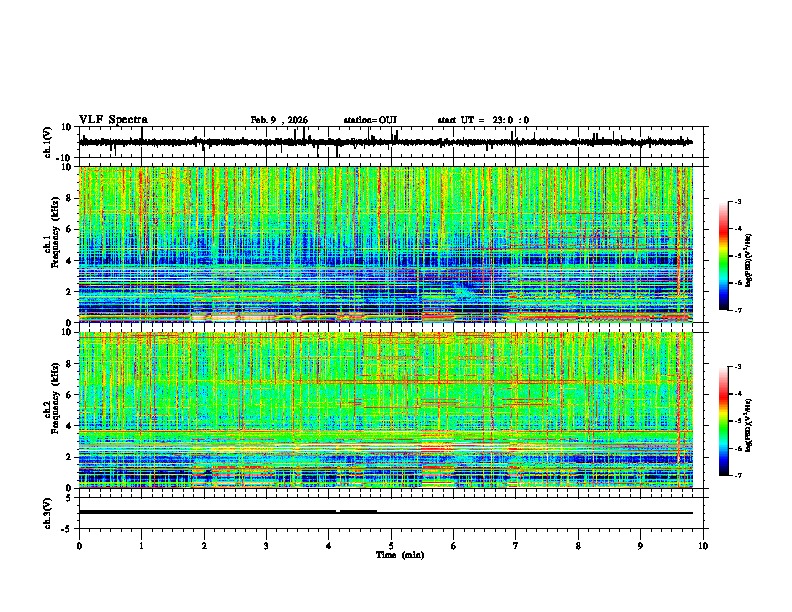Click time axis tick label "5"

(391, 546)
